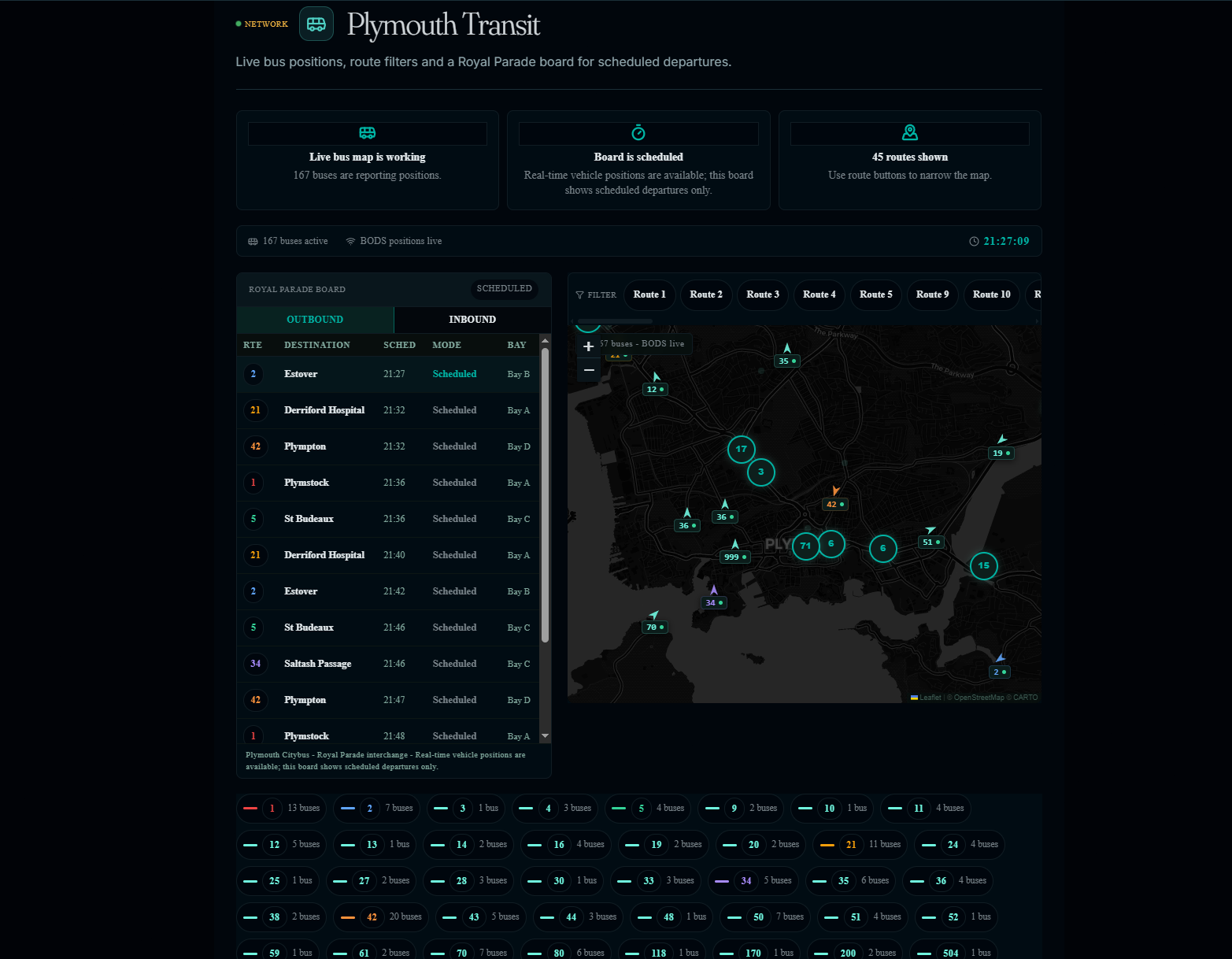Viewport: 1232px width, 959px height.
Task: Toggle the route 35 chip showing 6 buses
Action: click(851, 880)
